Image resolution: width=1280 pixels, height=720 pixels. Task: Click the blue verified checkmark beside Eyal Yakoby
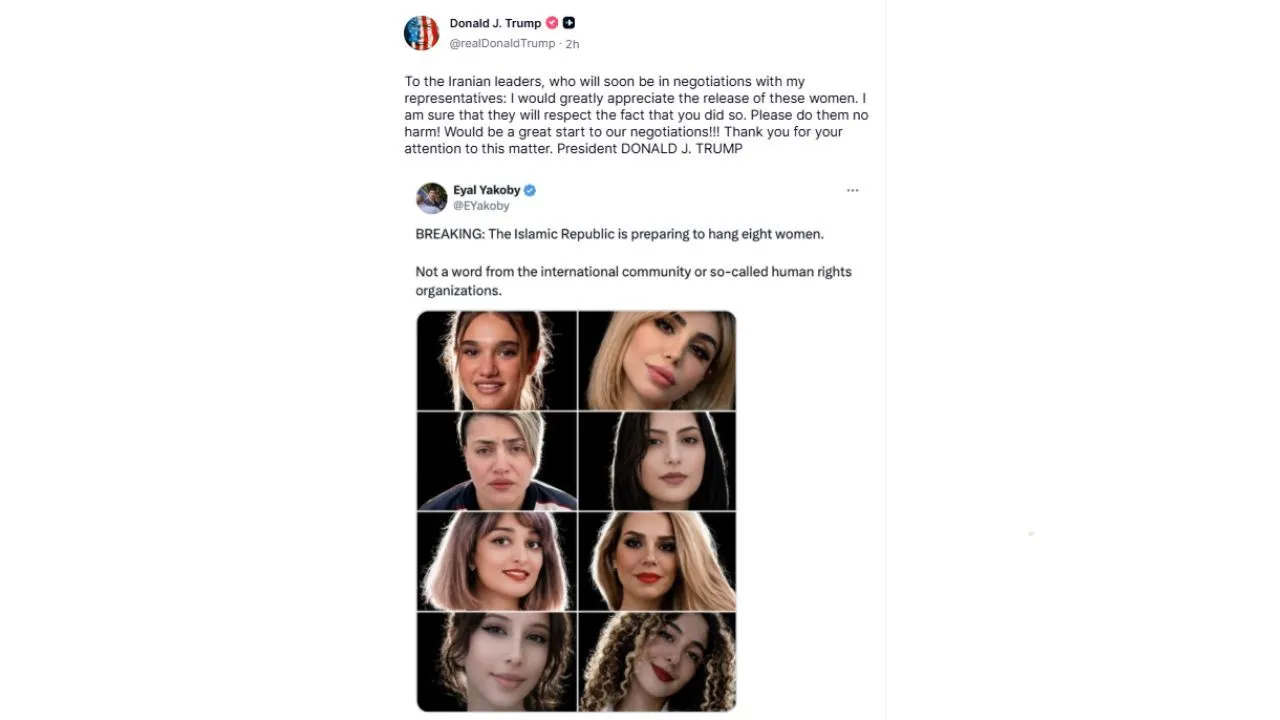[x=530, y=190]
